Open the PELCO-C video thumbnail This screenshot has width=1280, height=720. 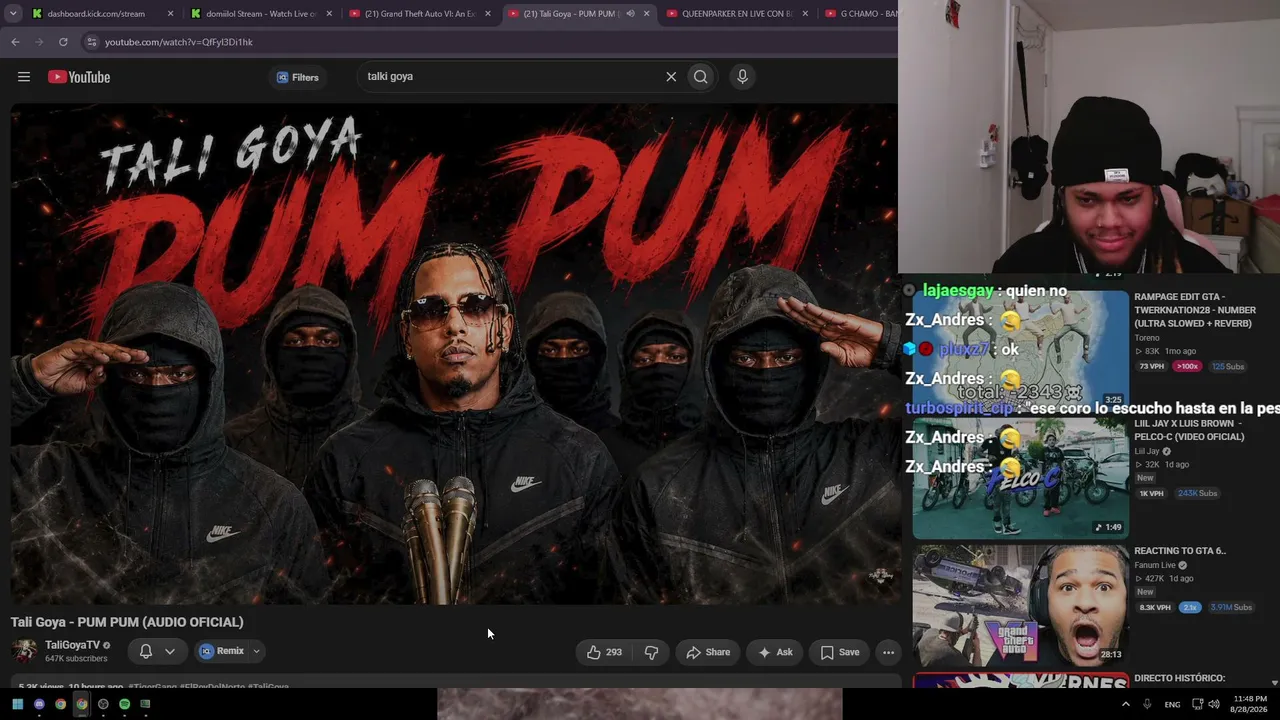pos(1020,480)
